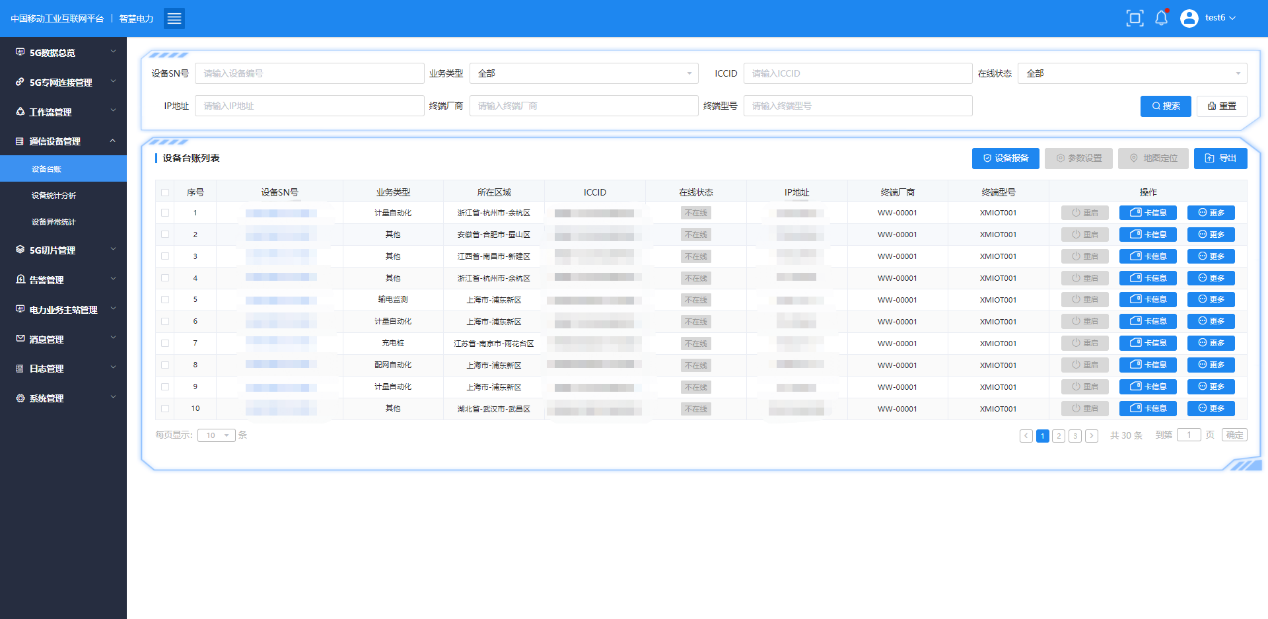Open the notification bell icon
The height and width of the screenshot is (619, 1268).
(x=1161, y=18)
